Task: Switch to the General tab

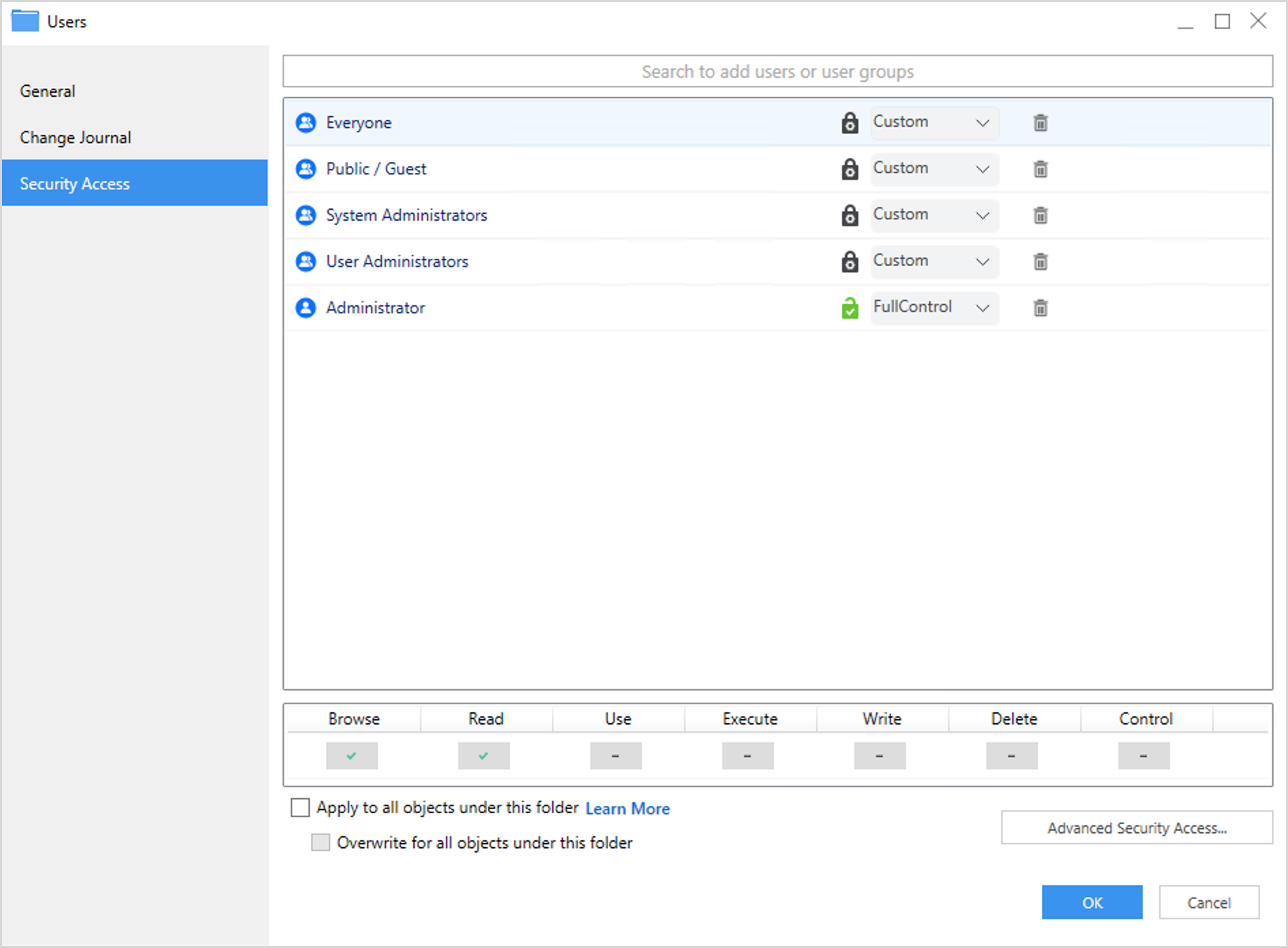Action: coord(48,91)
